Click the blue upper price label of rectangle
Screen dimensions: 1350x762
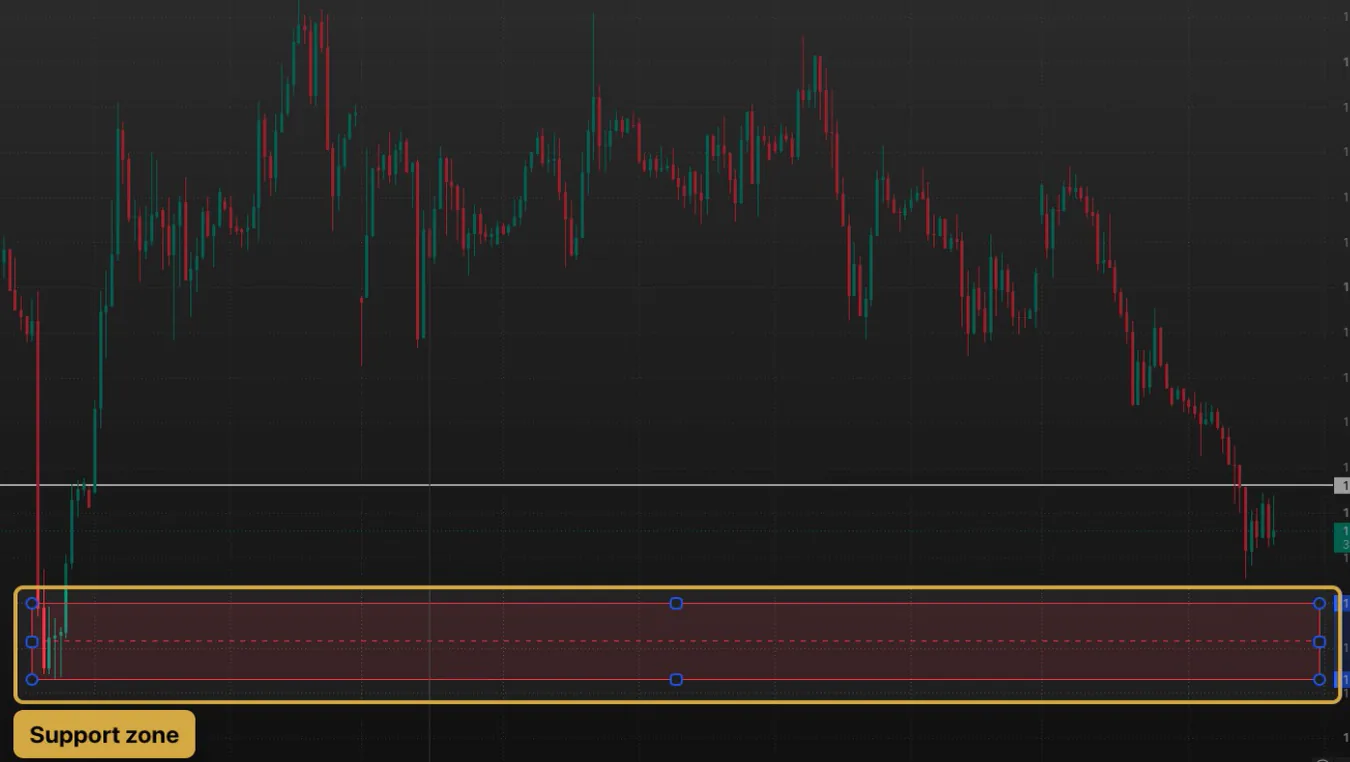point(1342,604)
